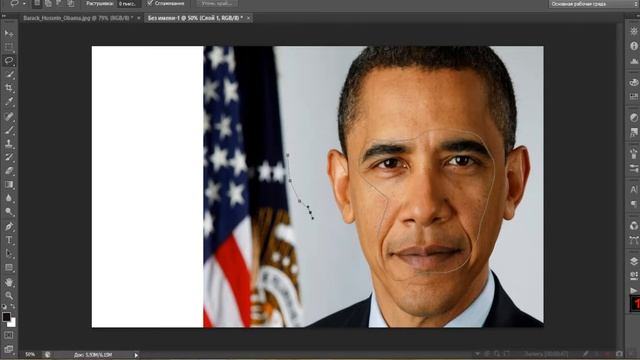Open the Channels panel icon
The width and height of the screenshot is (640, 360).
[633, 225]
